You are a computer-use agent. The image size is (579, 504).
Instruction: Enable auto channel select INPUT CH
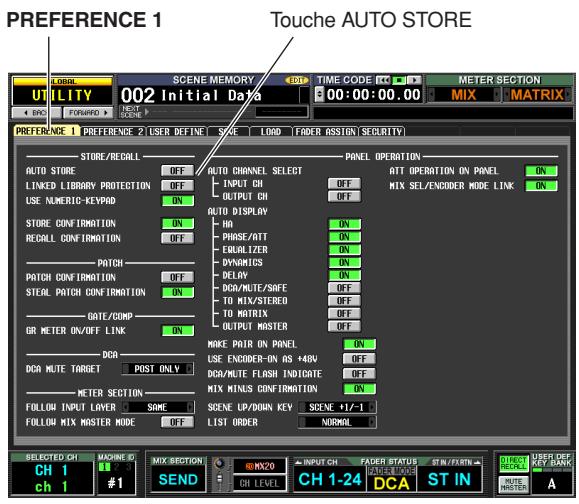344,184
